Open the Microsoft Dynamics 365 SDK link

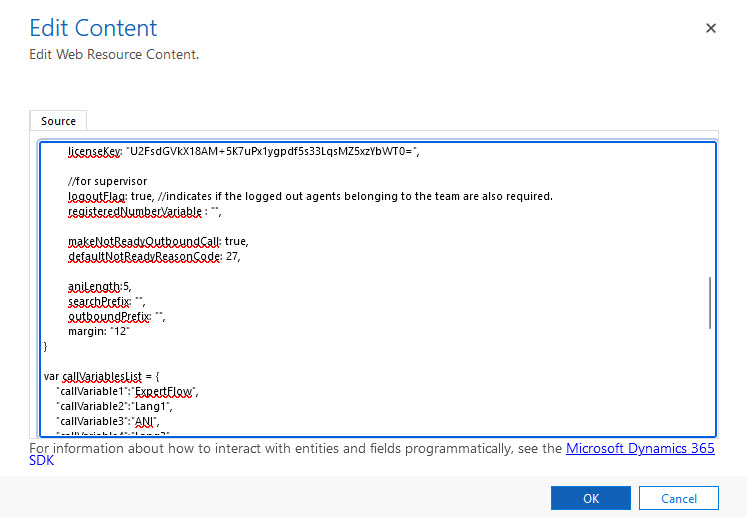click(640, 449)
